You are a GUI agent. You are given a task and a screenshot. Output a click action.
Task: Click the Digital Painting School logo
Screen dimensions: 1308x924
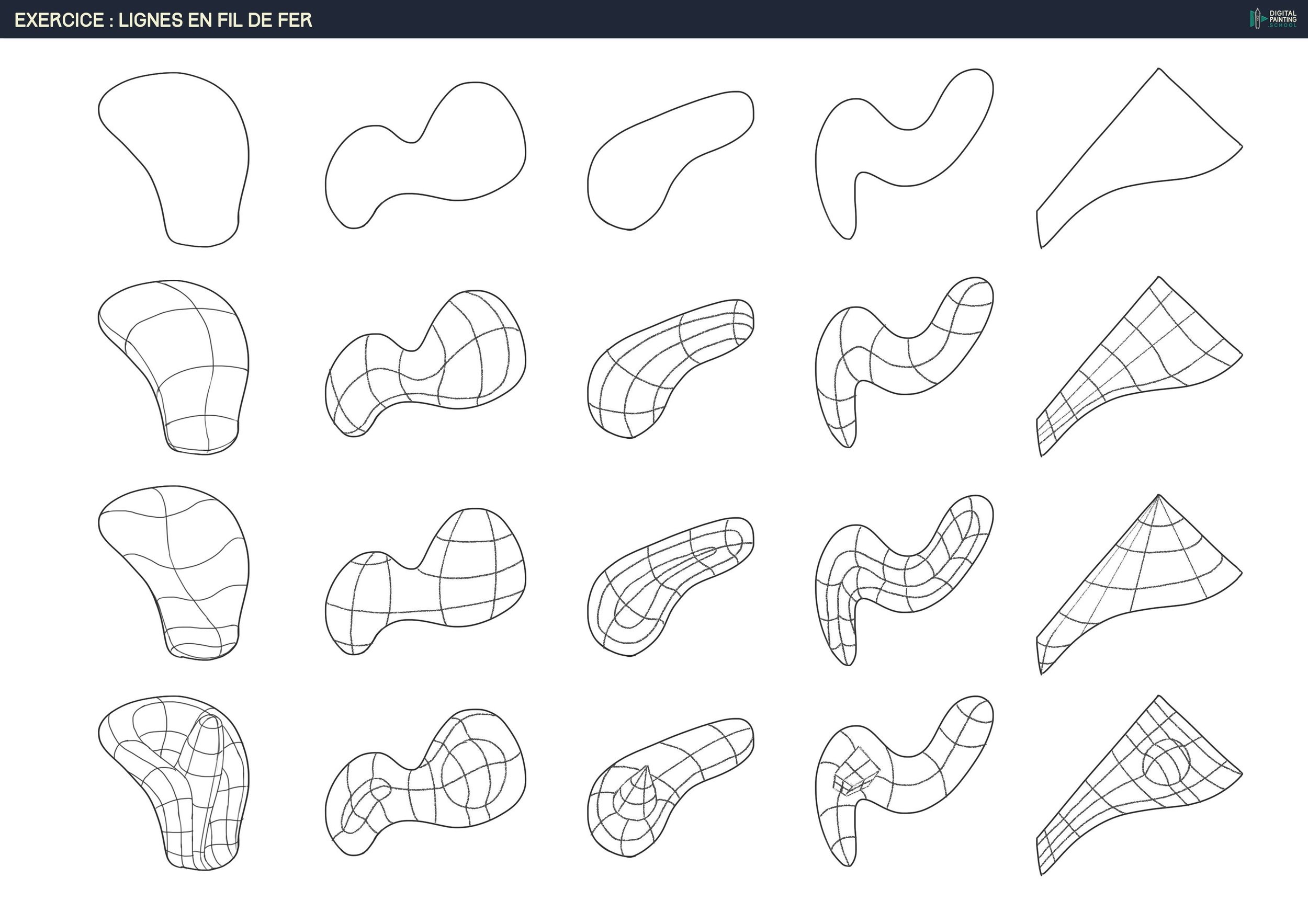(x=1273, y=19)
